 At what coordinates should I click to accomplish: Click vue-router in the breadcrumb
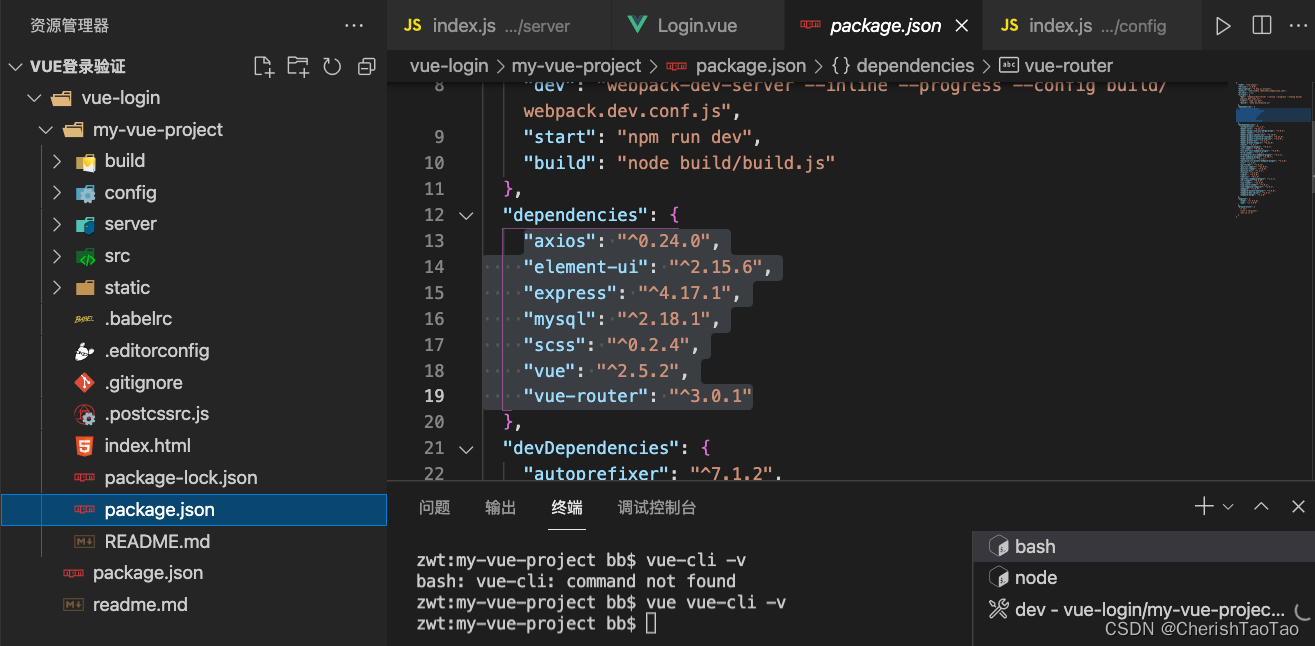point(1068,66)
